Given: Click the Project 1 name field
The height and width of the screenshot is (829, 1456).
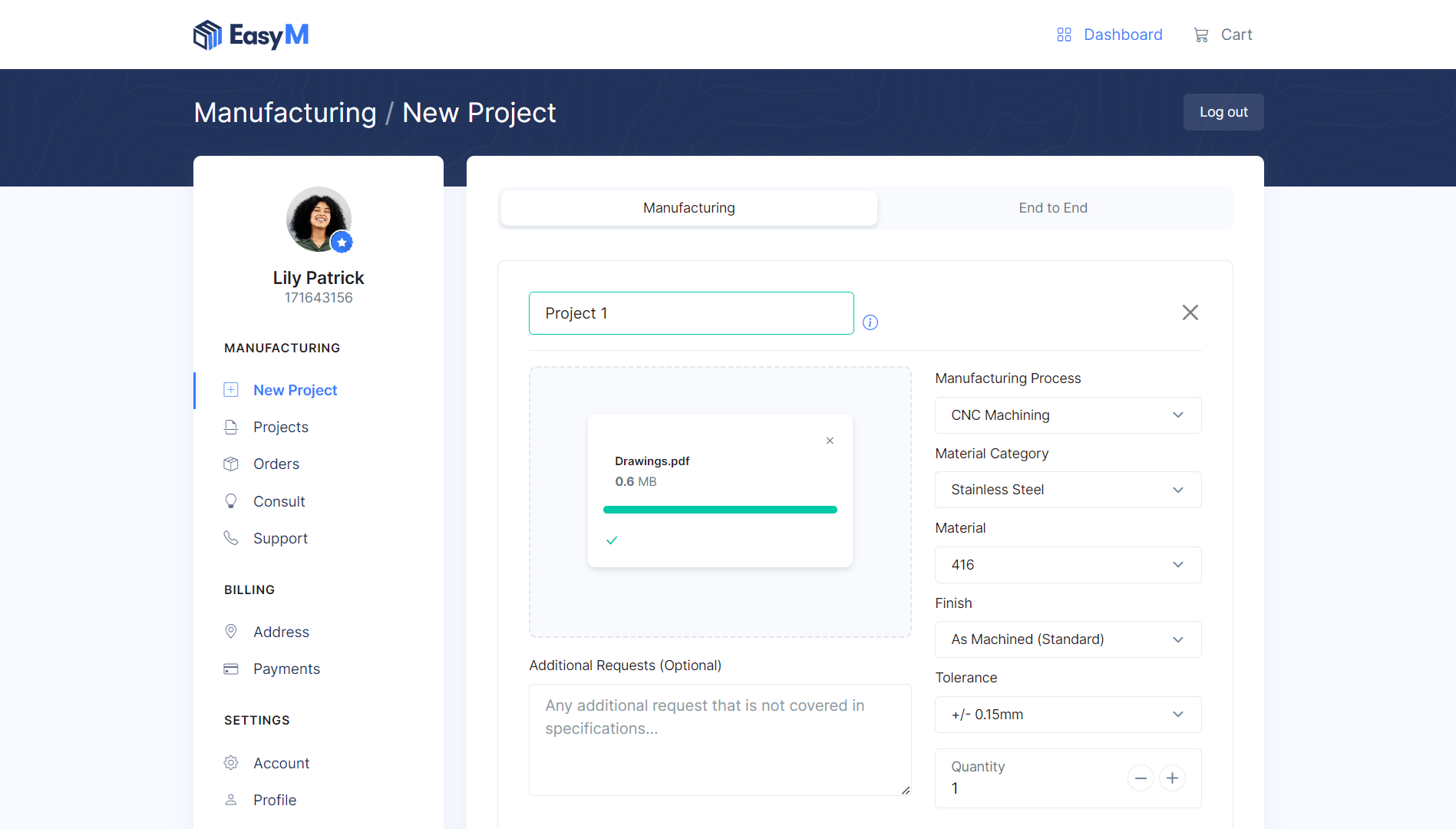Looking at the screenshot, I should pos(691,313).
